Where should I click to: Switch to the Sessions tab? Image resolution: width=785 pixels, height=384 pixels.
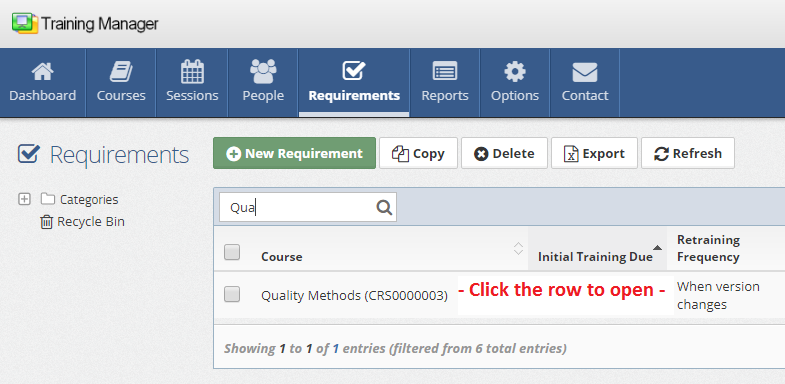[192, 83]
